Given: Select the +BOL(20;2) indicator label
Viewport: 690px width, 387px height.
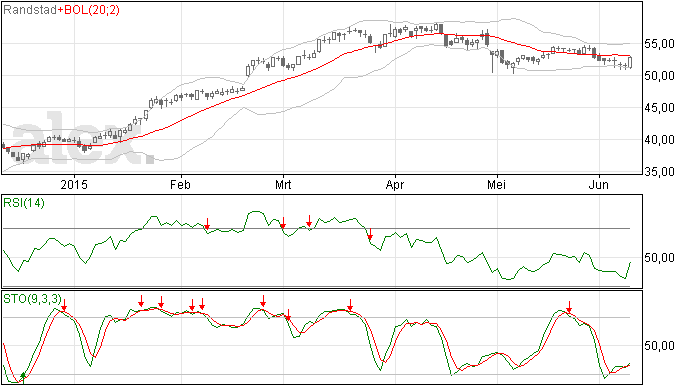Looking at the screenshot, I should click(88, 10).
